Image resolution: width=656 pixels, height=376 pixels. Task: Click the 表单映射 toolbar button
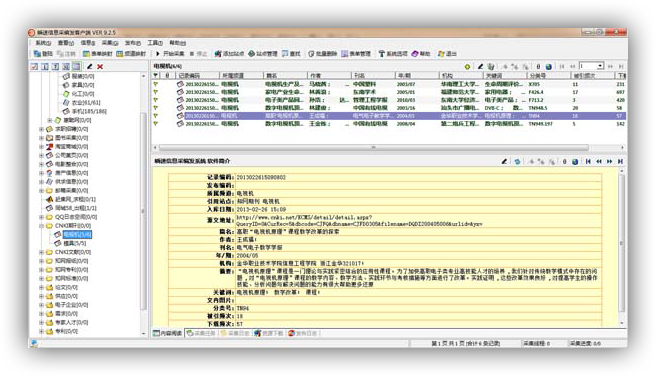97,54
